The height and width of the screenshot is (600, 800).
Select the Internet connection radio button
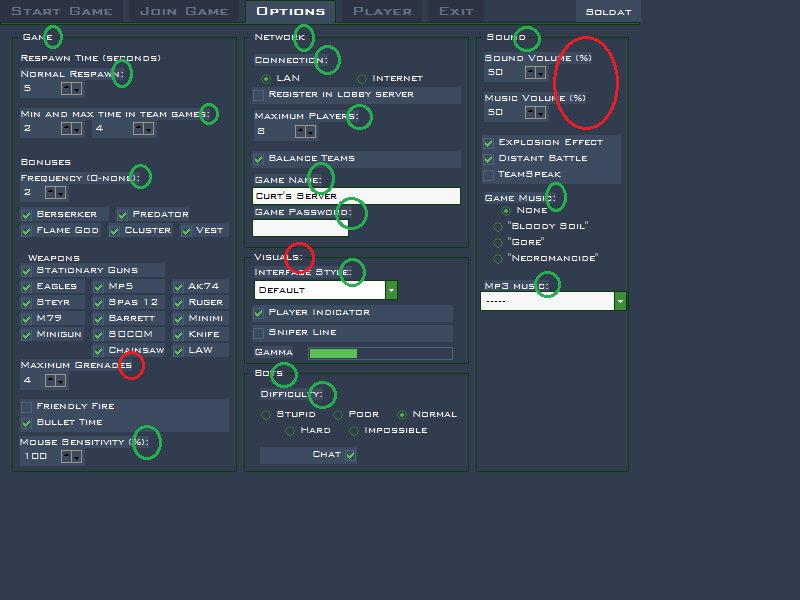[x=362, y=78]
